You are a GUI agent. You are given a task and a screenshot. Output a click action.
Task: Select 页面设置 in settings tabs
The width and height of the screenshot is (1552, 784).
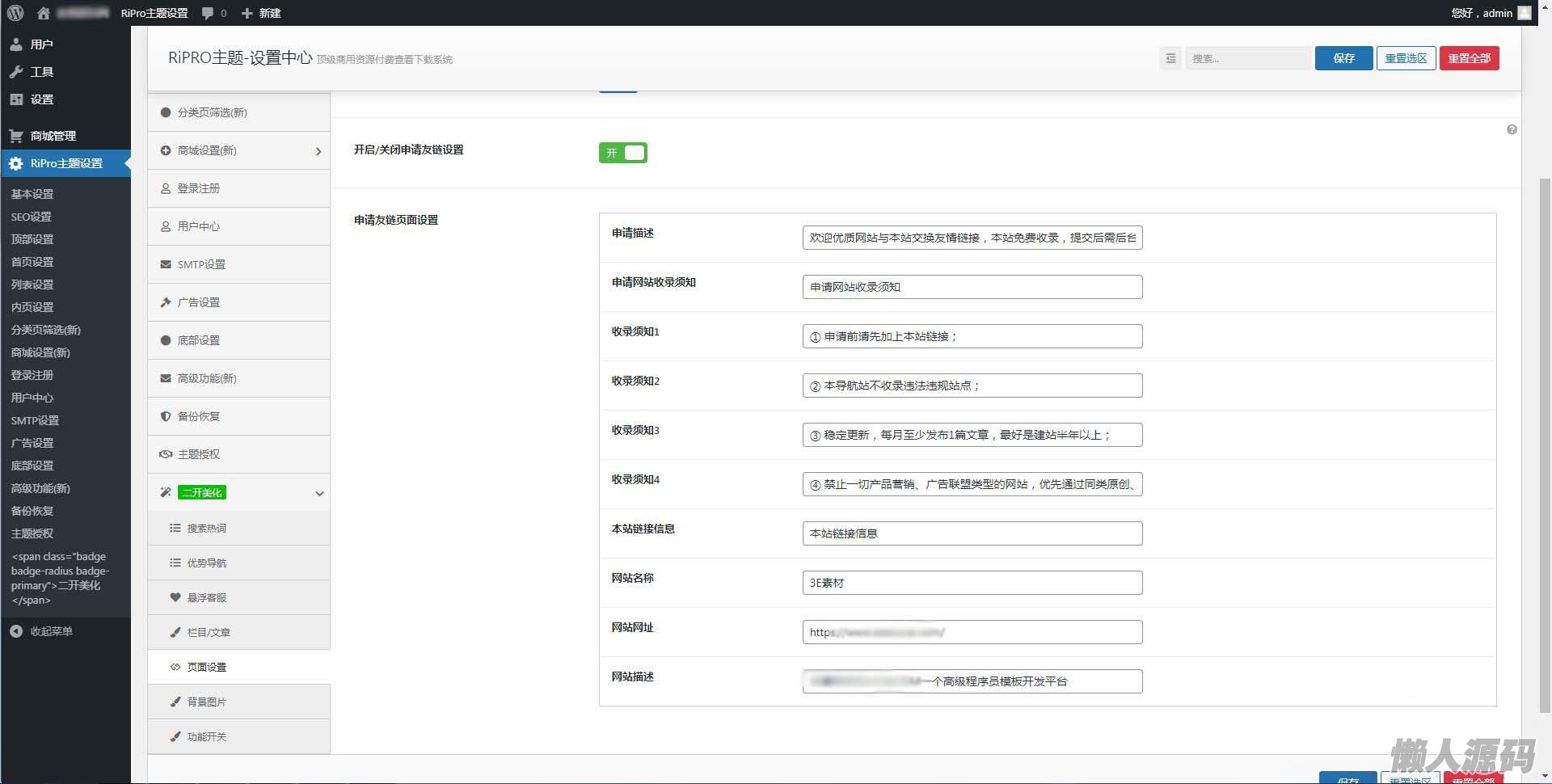click(207, 667)
